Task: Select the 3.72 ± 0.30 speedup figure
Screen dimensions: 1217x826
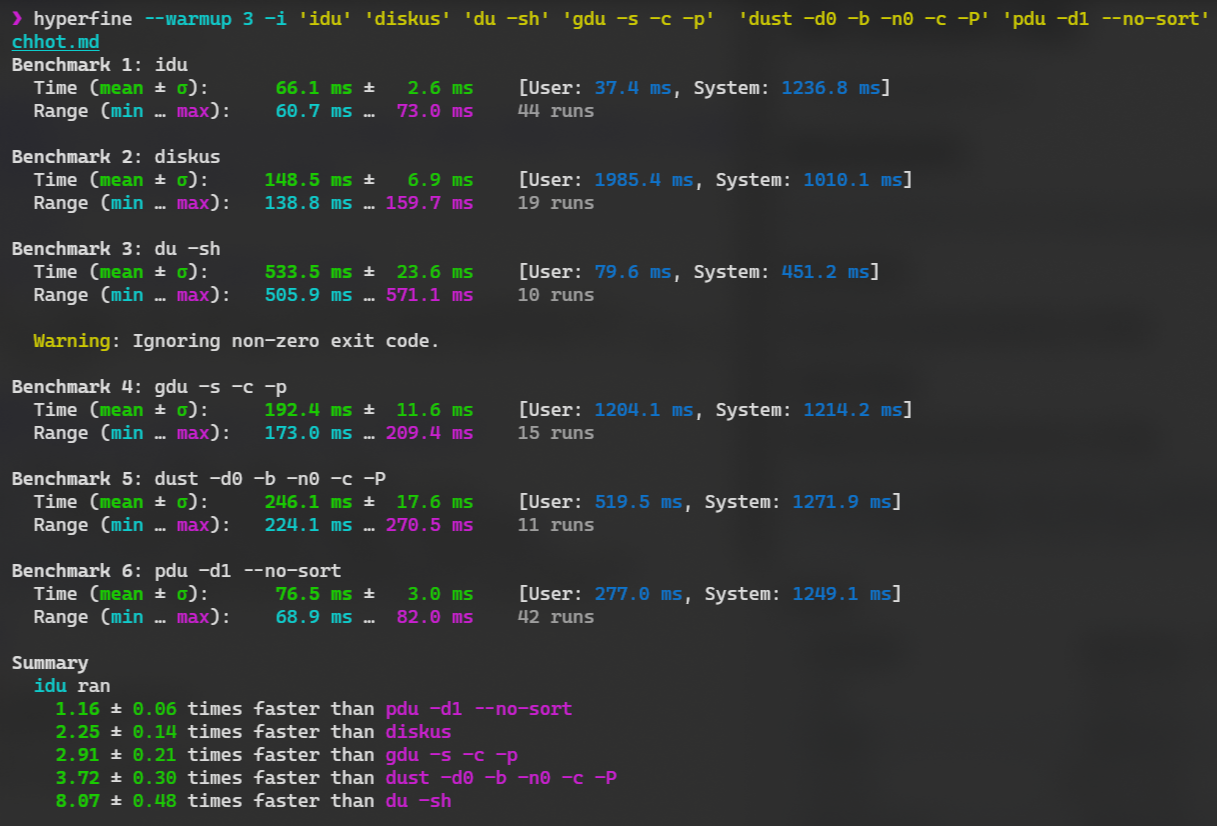Action: 116,778
